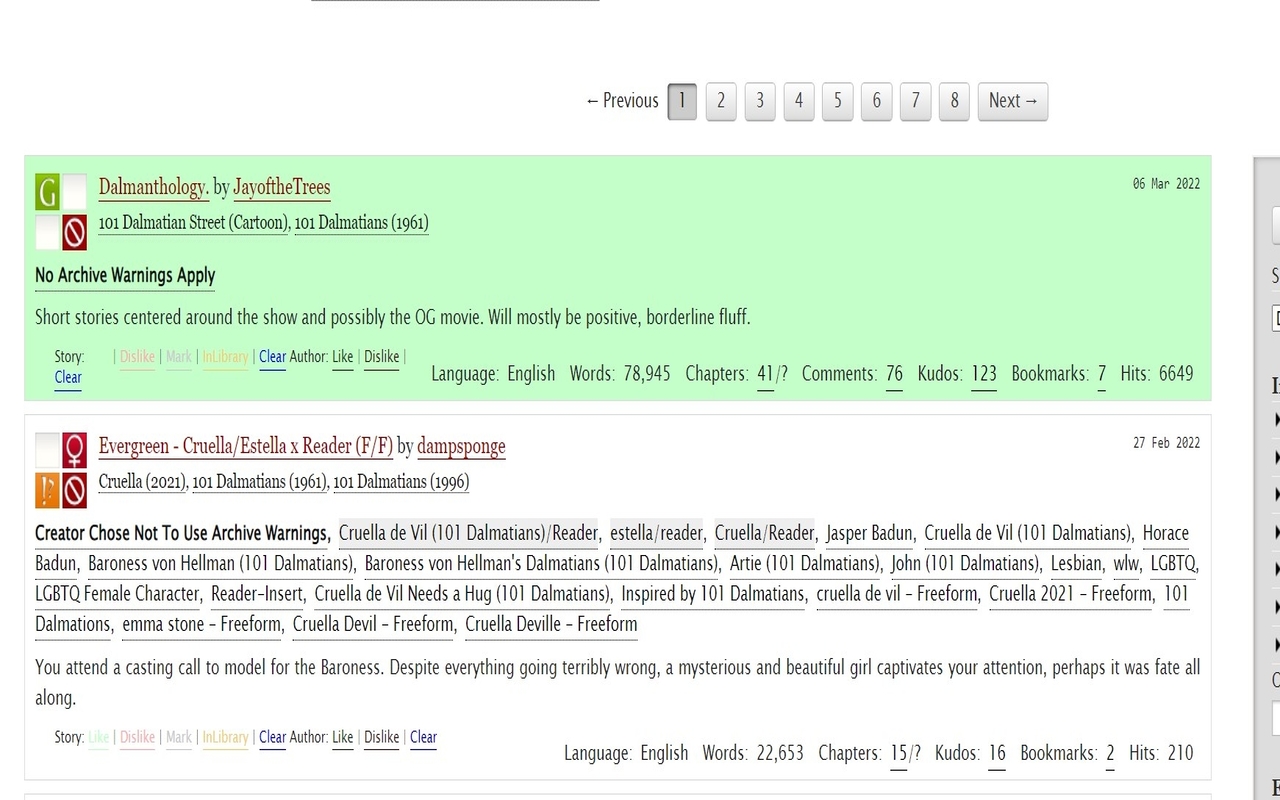Click Creator Chose Not To Use Archive Warnings
Image resolution: width=1280 pixels, height=800 pixels.
pos(182,533)
